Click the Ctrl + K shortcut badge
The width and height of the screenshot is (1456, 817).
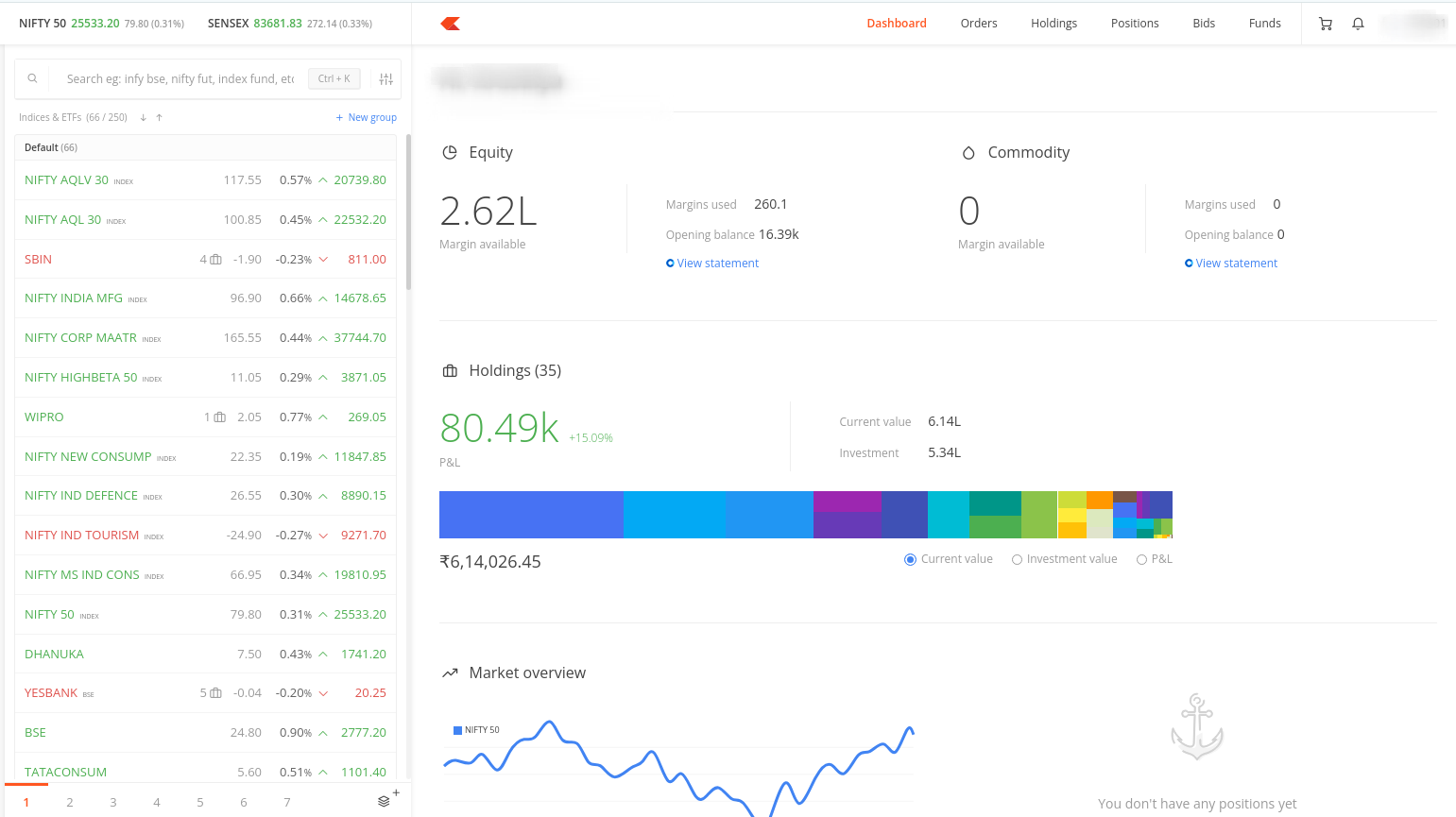click(x=334, y=79)
